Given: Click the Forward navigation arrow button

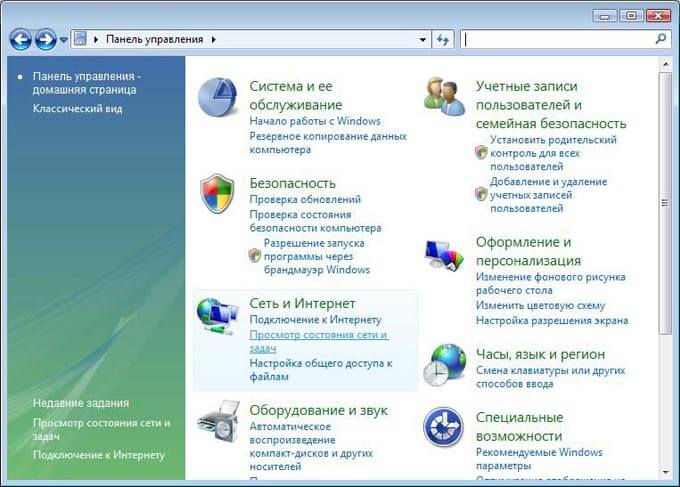Looking at the screenshot, I should (45, 39).
